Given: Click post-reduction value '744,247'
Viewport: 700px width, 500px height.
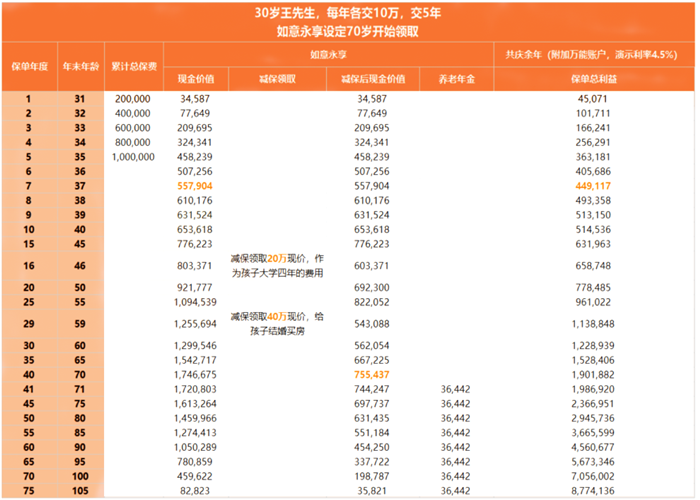Looking at the screenshot, I should [x=371, y=389].
